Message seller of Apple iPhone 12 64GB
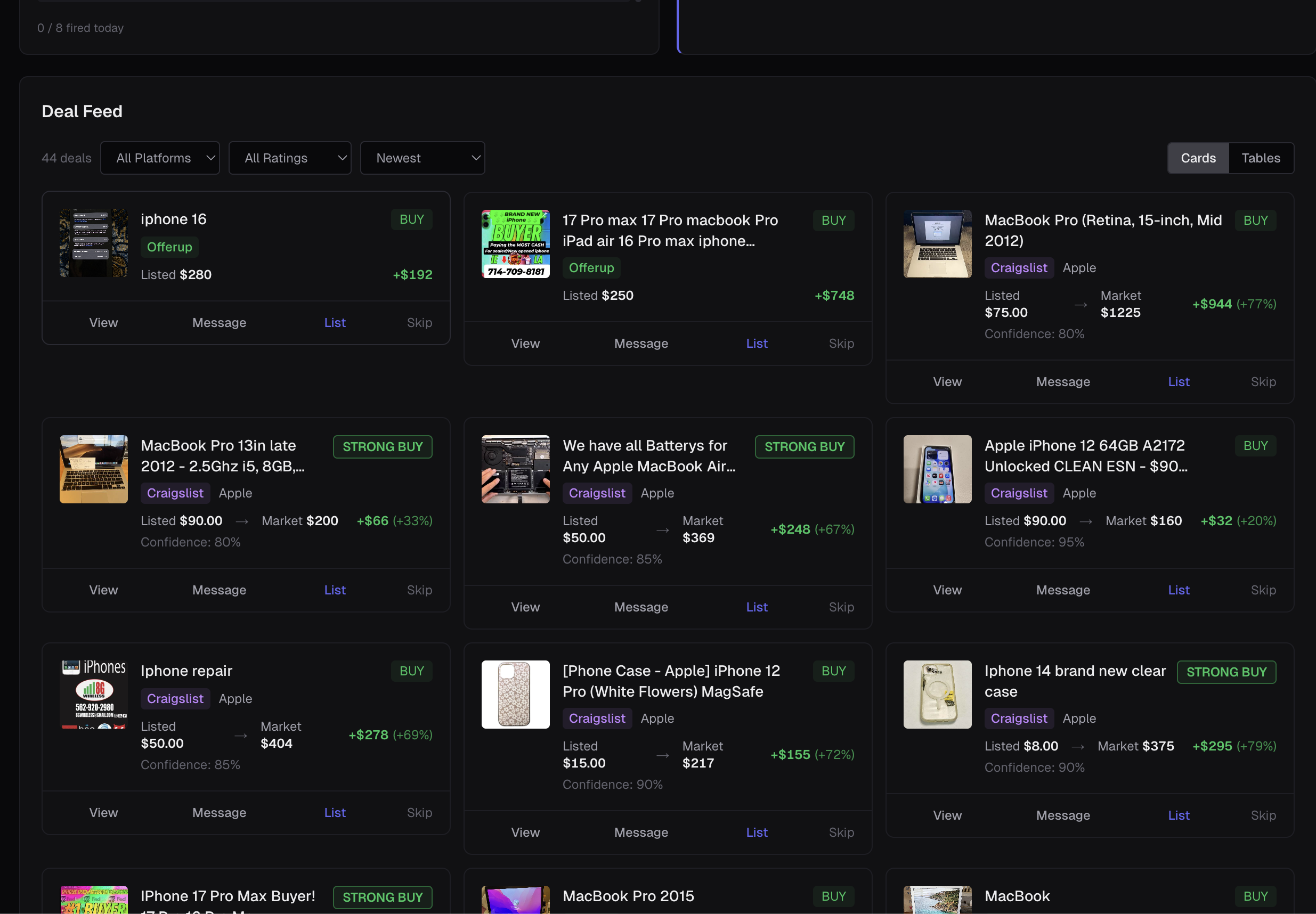Viewport: 1316px width, 914px height. pos(1063,590)
